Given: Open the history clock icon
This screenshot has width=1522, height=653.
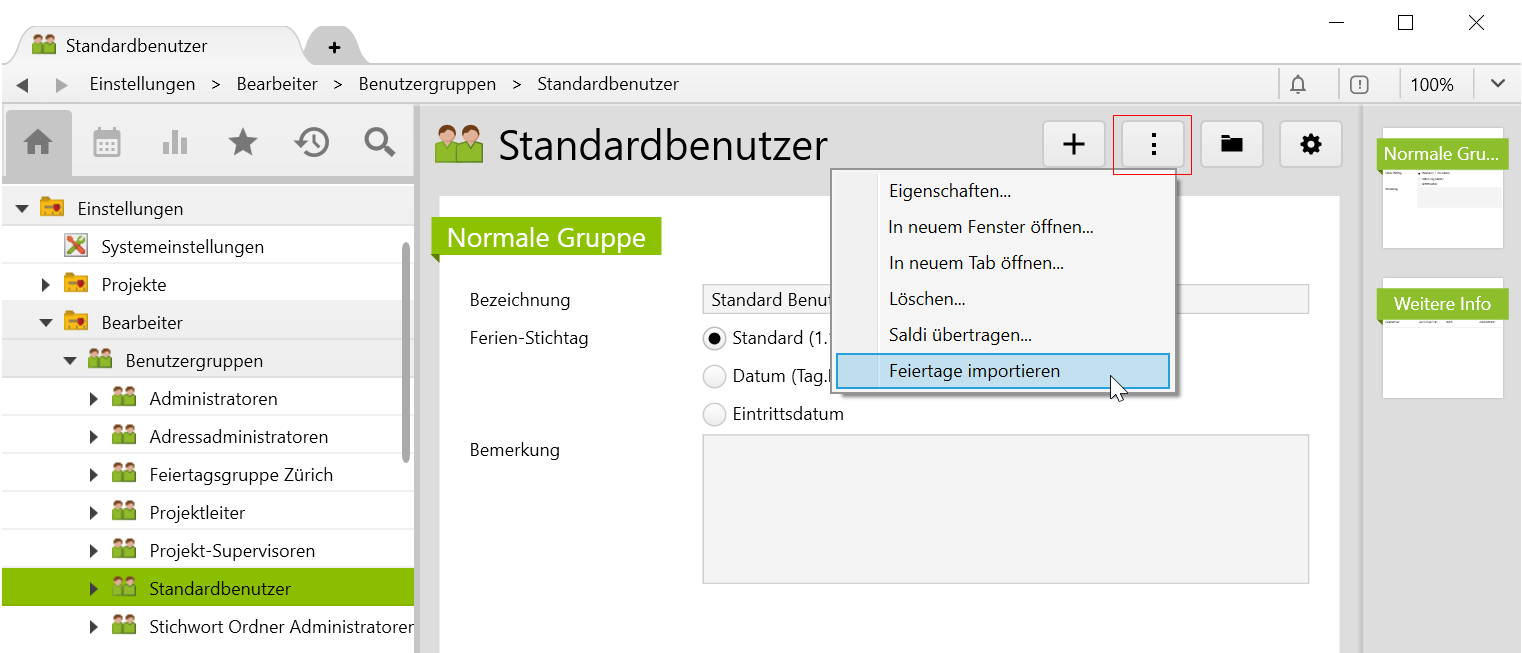Looking at the screenshot, I should pyautogui.click(x=311, y=144).
